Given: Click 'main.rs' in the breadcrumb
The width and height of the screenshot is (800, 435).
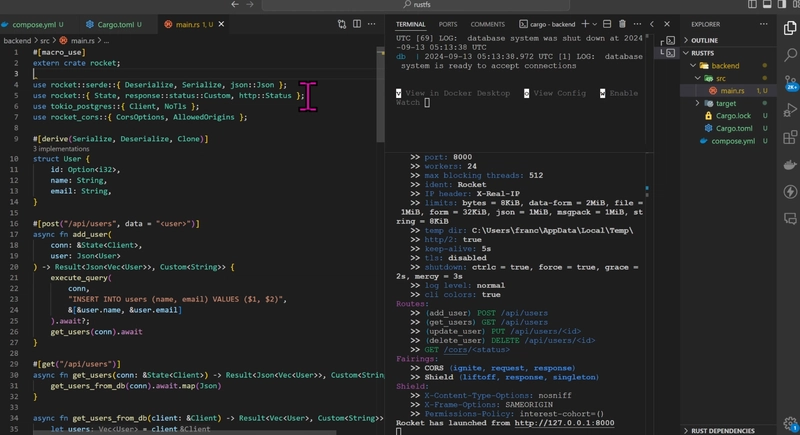Looking at the screenshot, I should (x=82, y=40).
